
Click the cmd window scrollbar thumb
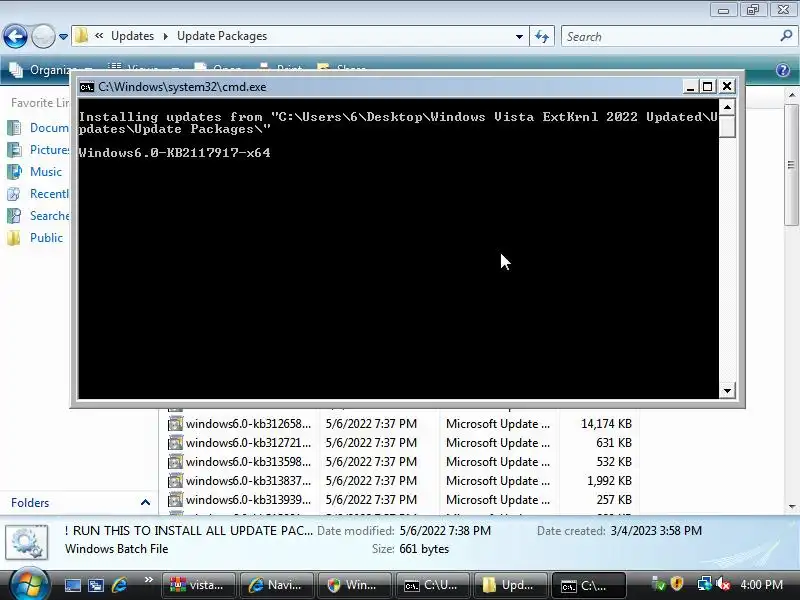pyautogui.click(x=727, y=126)
